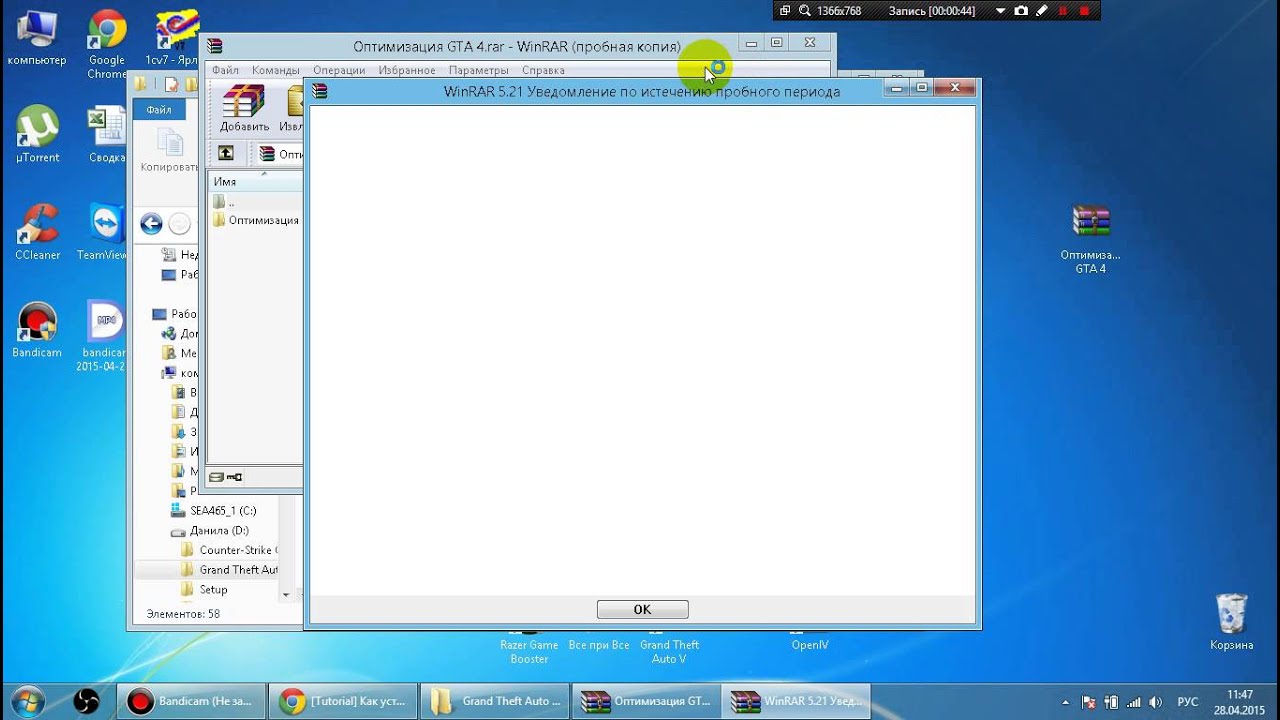Open the Избранное menu in WinRAR
This screenshot has width=1280, height=720.
pos(407,70)
